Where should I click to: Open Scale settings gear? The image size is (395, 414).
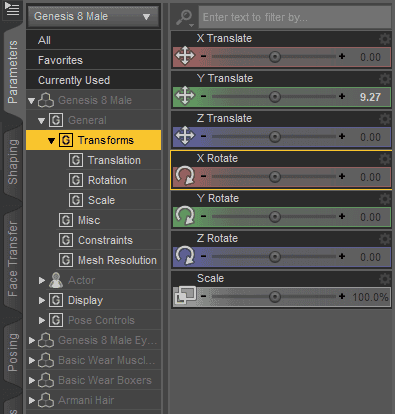pyautogui.click(x=385, y=279)
